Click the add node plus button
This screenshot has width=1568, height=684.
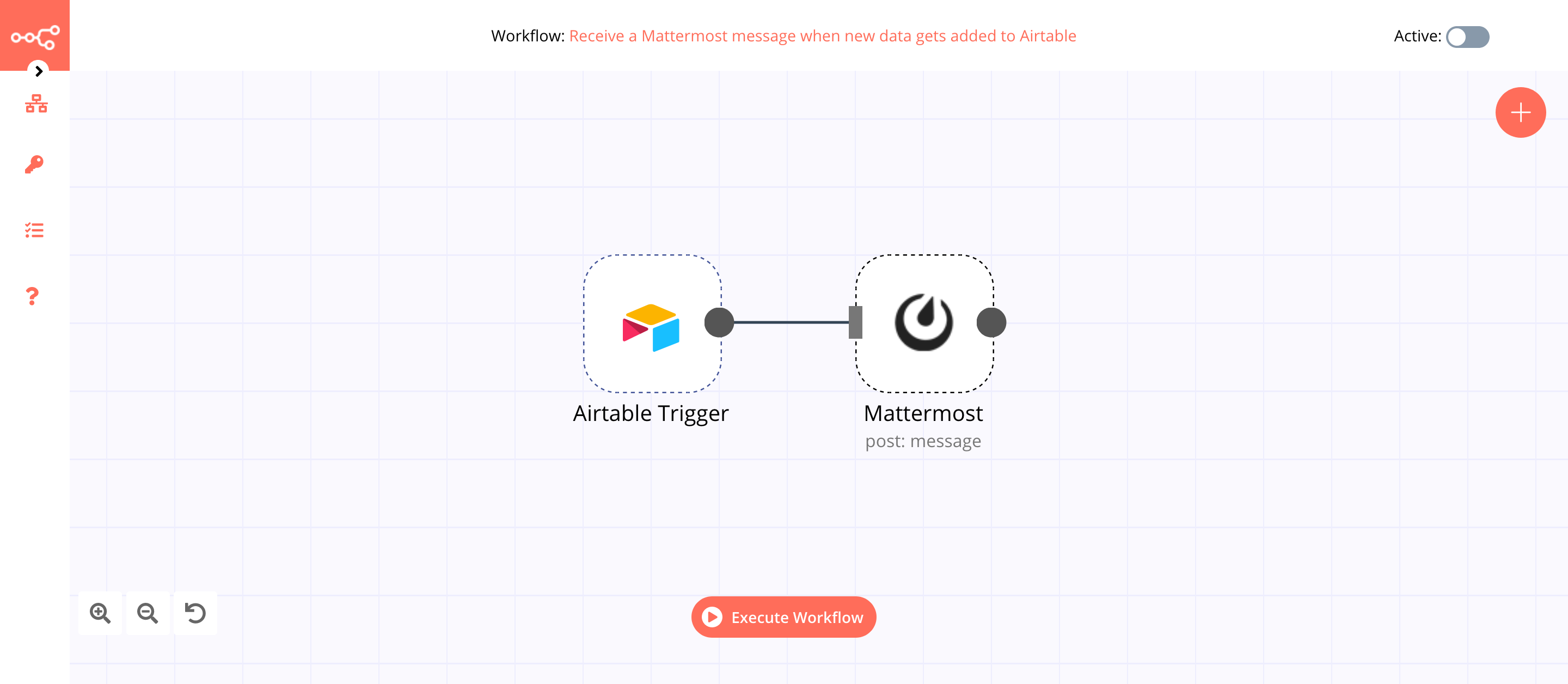1520,111
